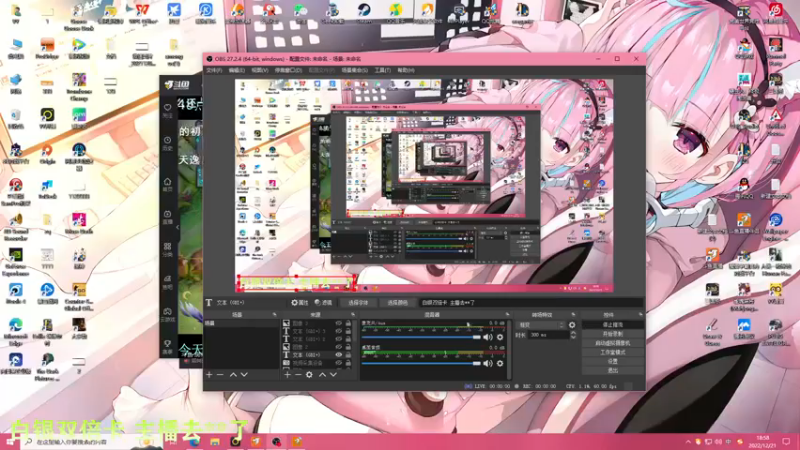Pop out the Sources dock panel
This screenshot has height=450, width=800.
pyautogui.click(x=353, y=315)
